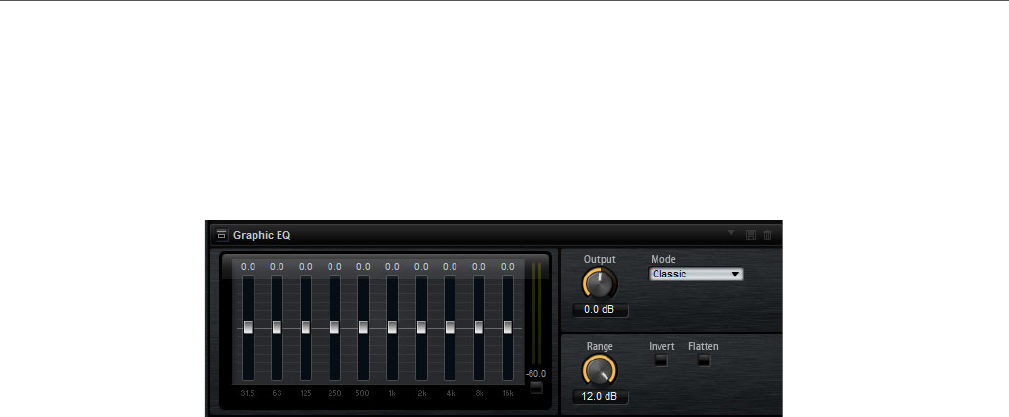Click the 0.0 gain value above 16k band
1009x417 pixels.
pyautogui.click(x=508, y=266)
